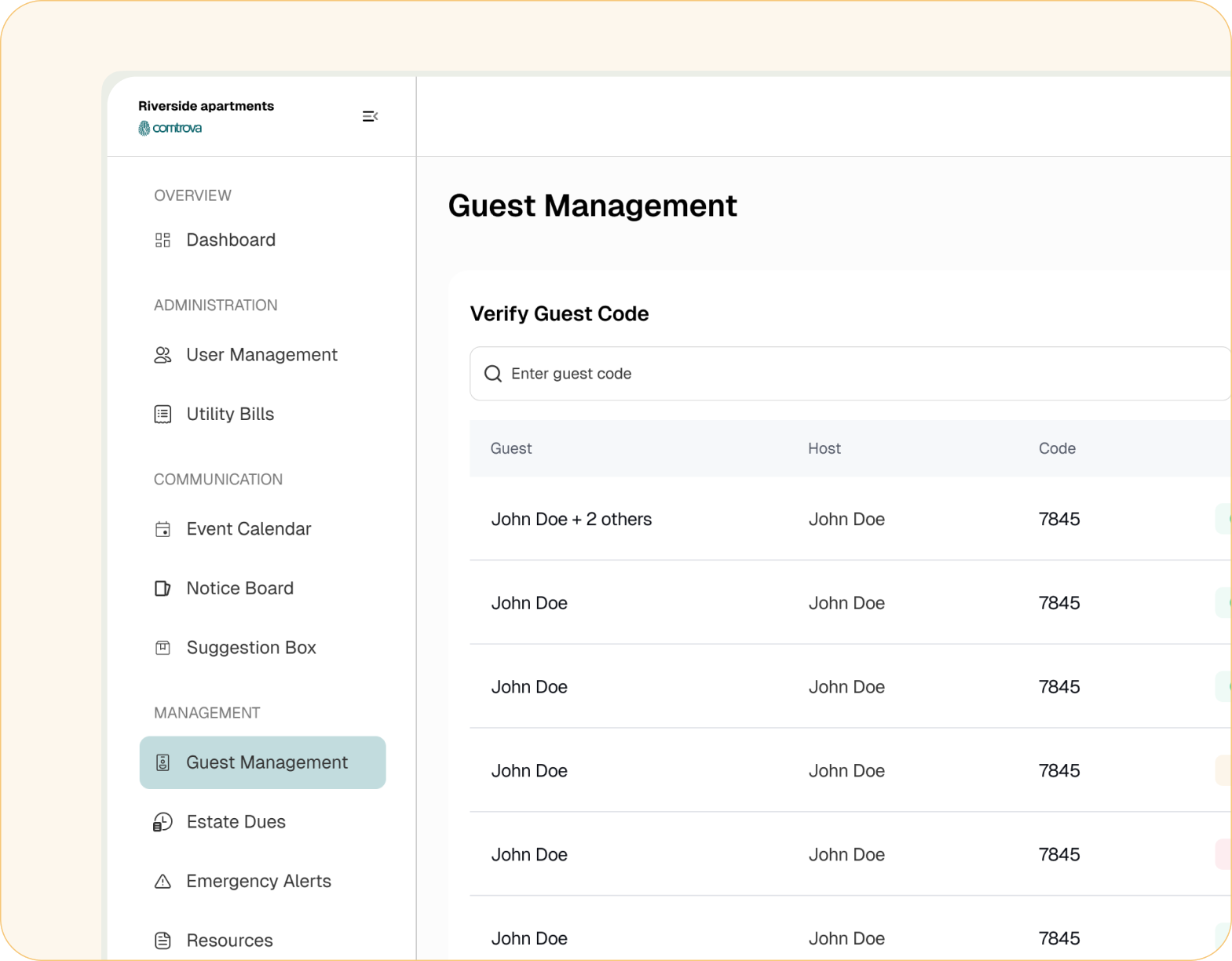Screen dimensions: 1232x961
Task: Click the Notice Board icon
Action: [x=163, y=589]
